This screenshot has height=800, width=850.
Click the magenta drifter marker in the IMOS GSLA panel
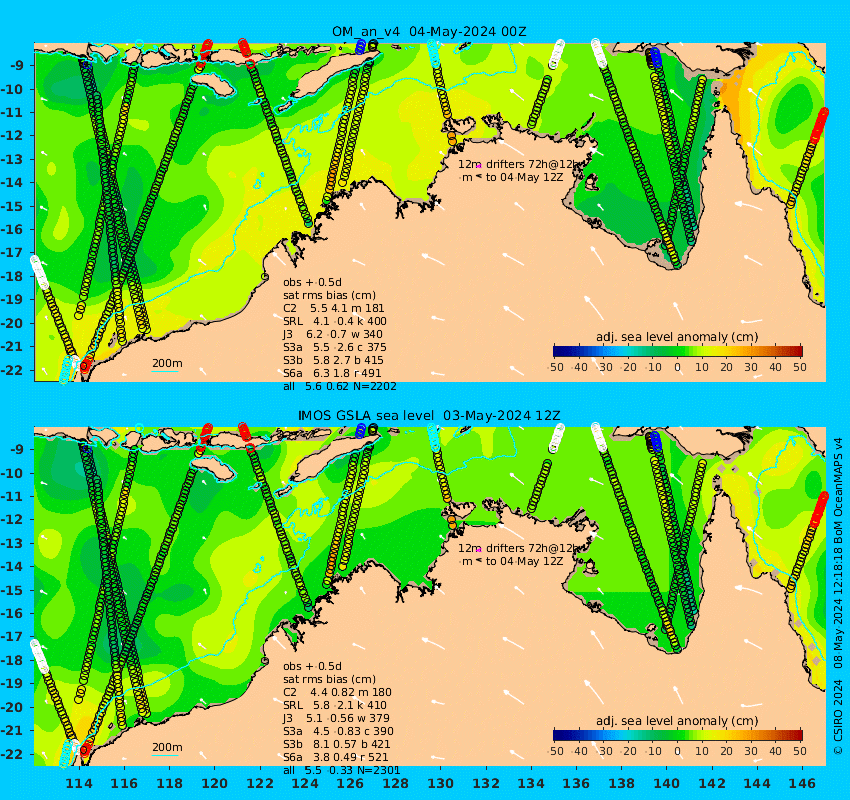pos(479,550)
